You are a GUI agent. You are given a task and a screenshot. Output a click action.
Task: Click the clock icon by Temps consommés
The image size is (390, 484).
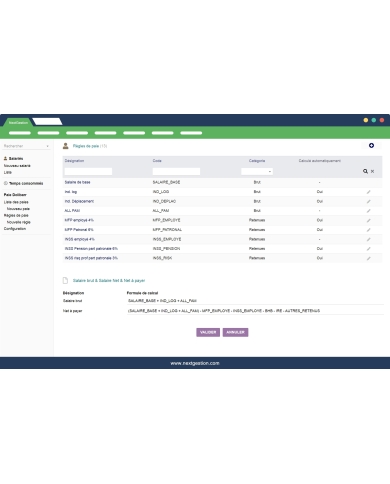pos(6,183)
